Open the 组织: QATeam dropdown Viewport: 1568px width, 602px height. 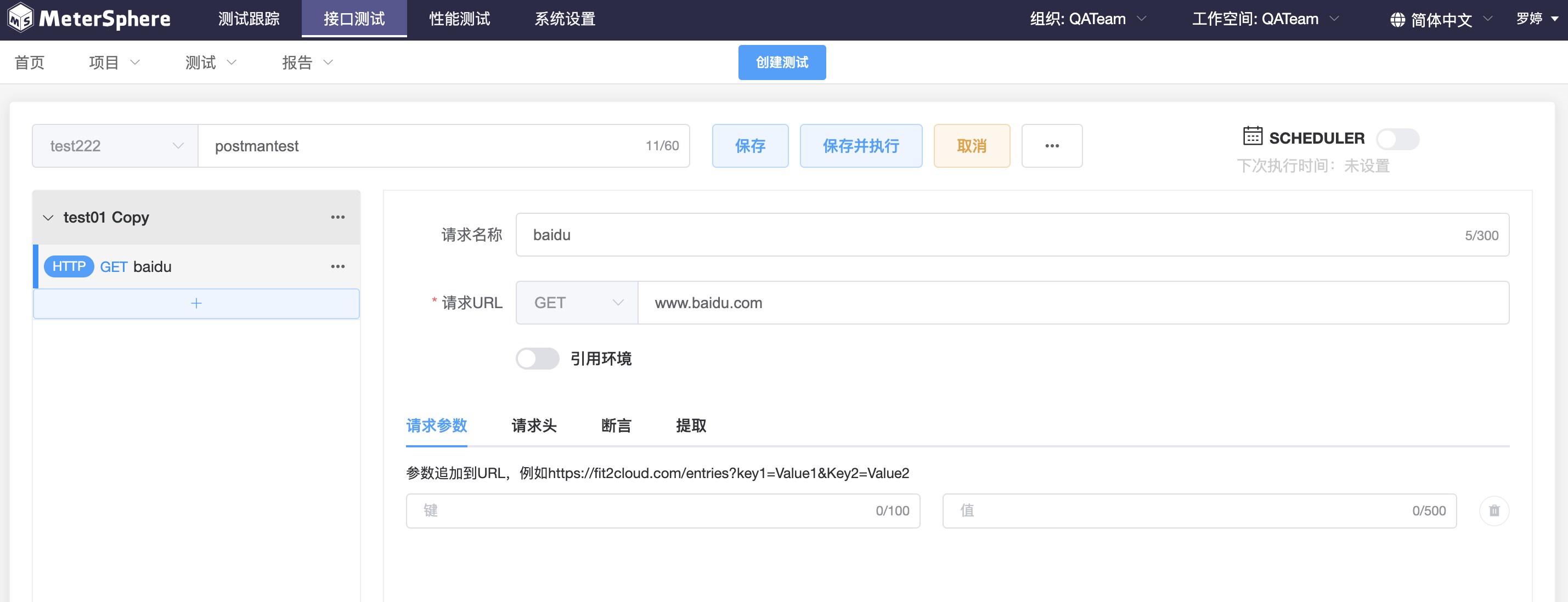[x=1088, y=19]
